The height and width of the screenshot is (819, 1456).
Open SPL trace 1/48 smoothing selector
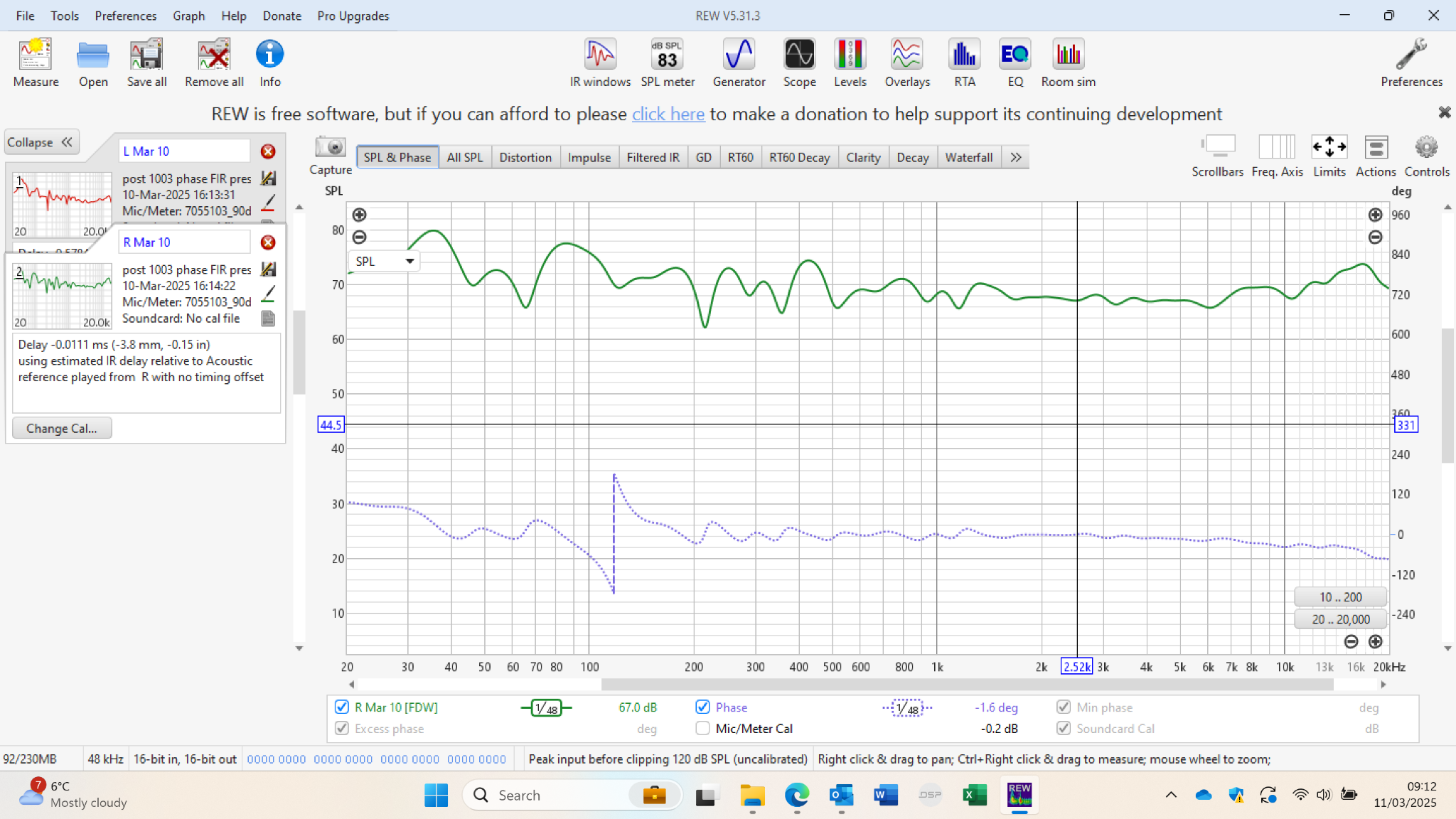(x=546, y=707)
